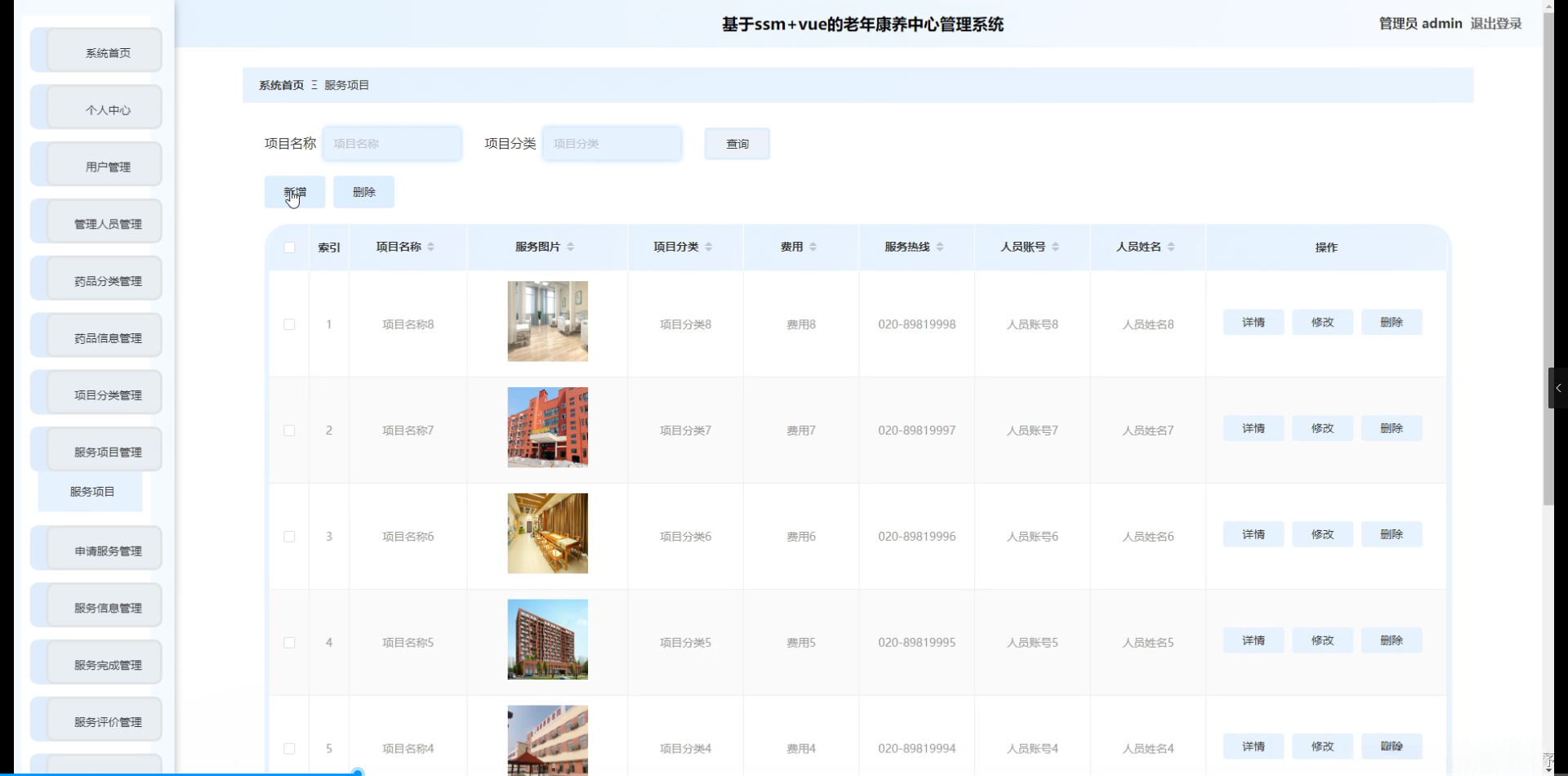Image resolution: width=1568 pixels, height=776 pixels.
Task: Check the row for 项目名称6
Action: tap(289, 537)
